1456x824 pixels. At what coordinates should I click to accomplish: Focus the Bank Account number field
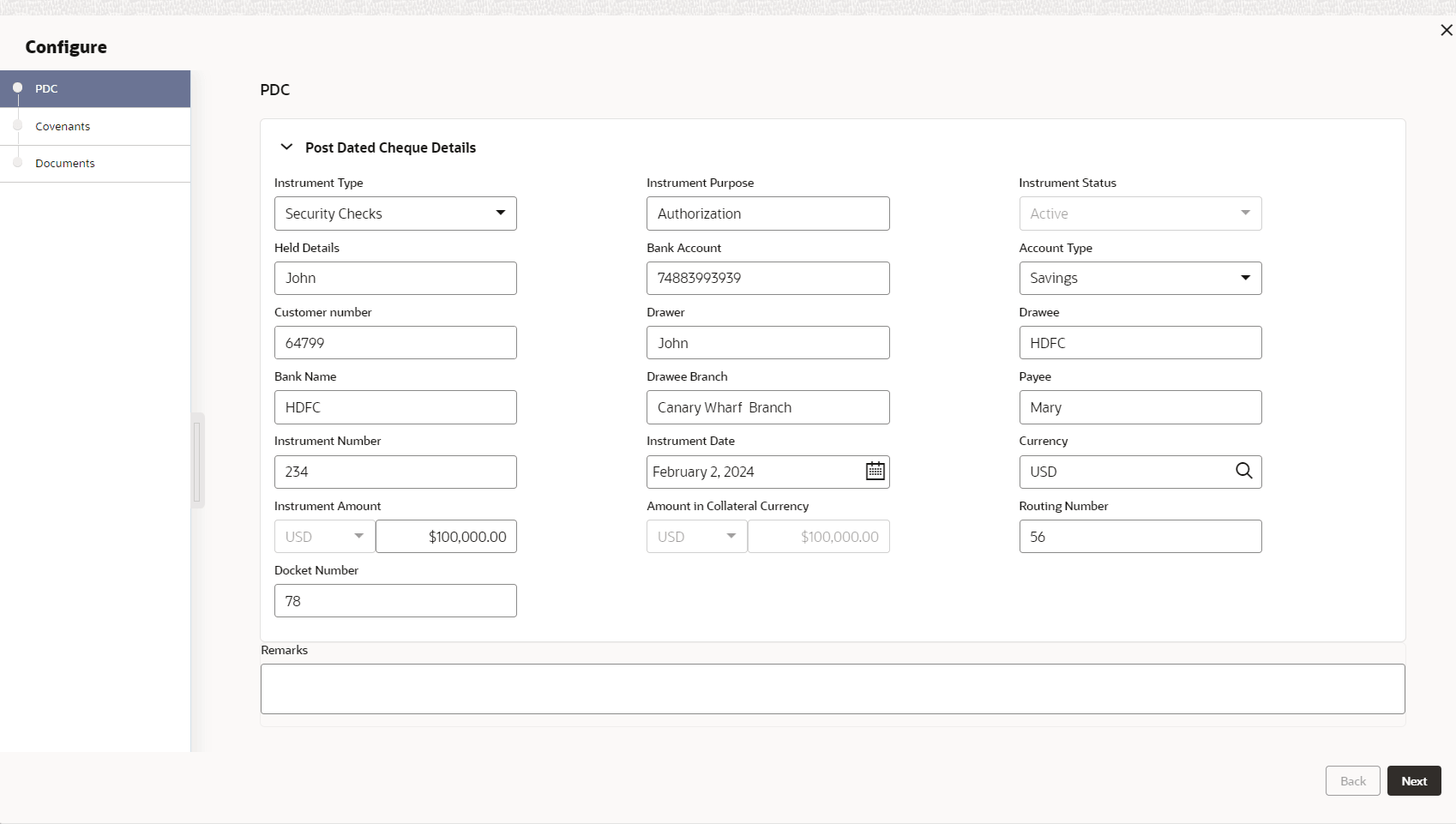tap(768, 278)
